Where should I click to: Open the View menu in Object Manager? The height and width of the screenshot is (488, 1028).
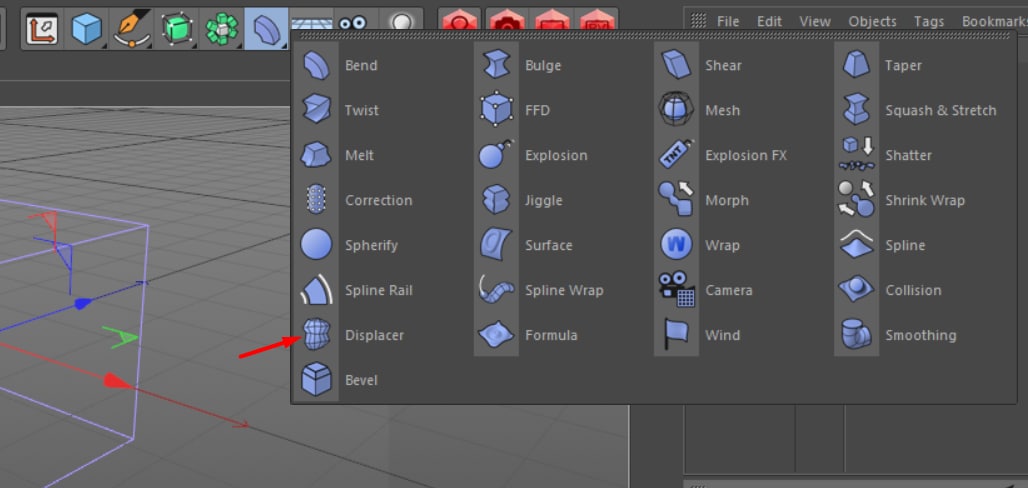(x=815, y=21)
